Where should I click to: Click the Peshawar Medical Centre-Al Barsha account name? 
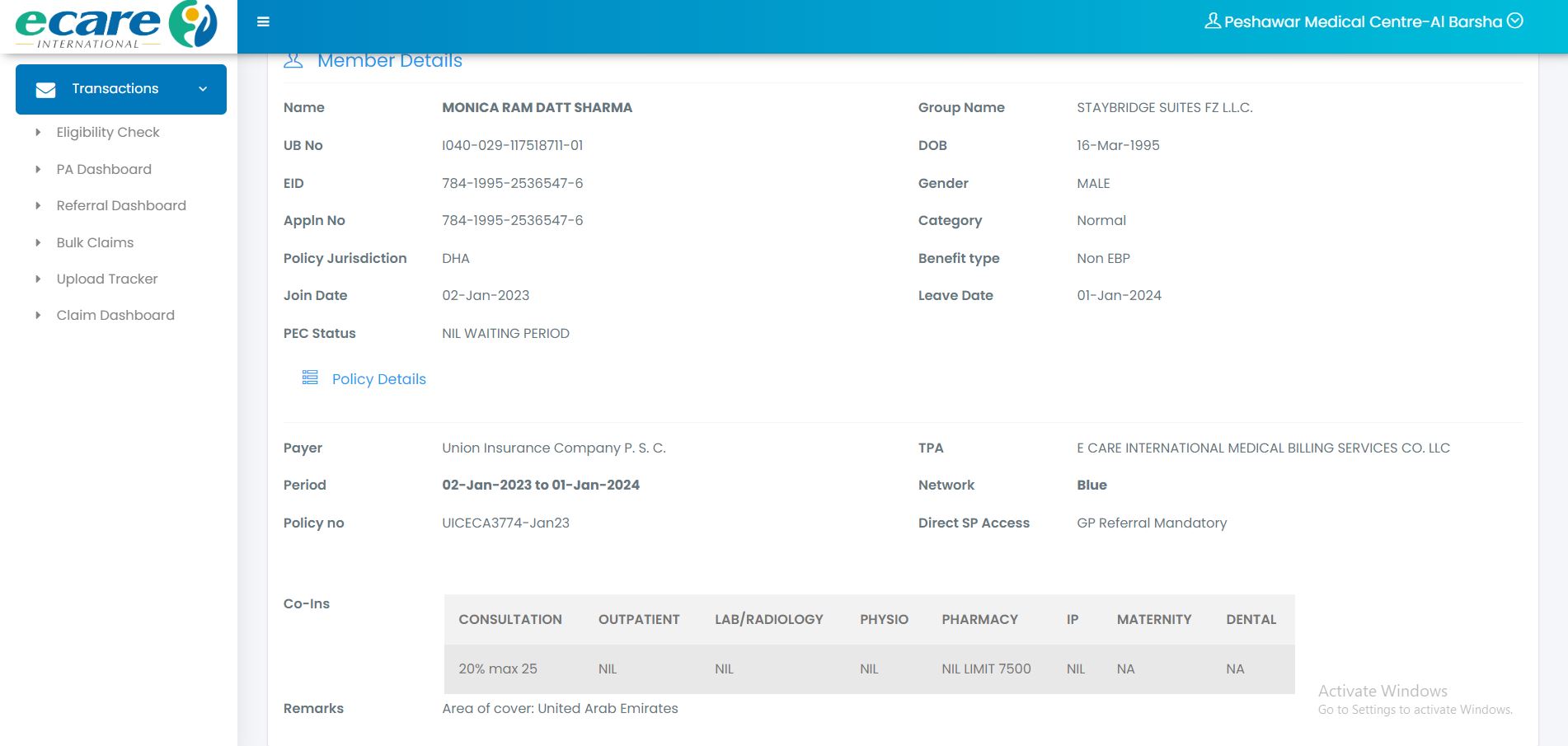1363,22
